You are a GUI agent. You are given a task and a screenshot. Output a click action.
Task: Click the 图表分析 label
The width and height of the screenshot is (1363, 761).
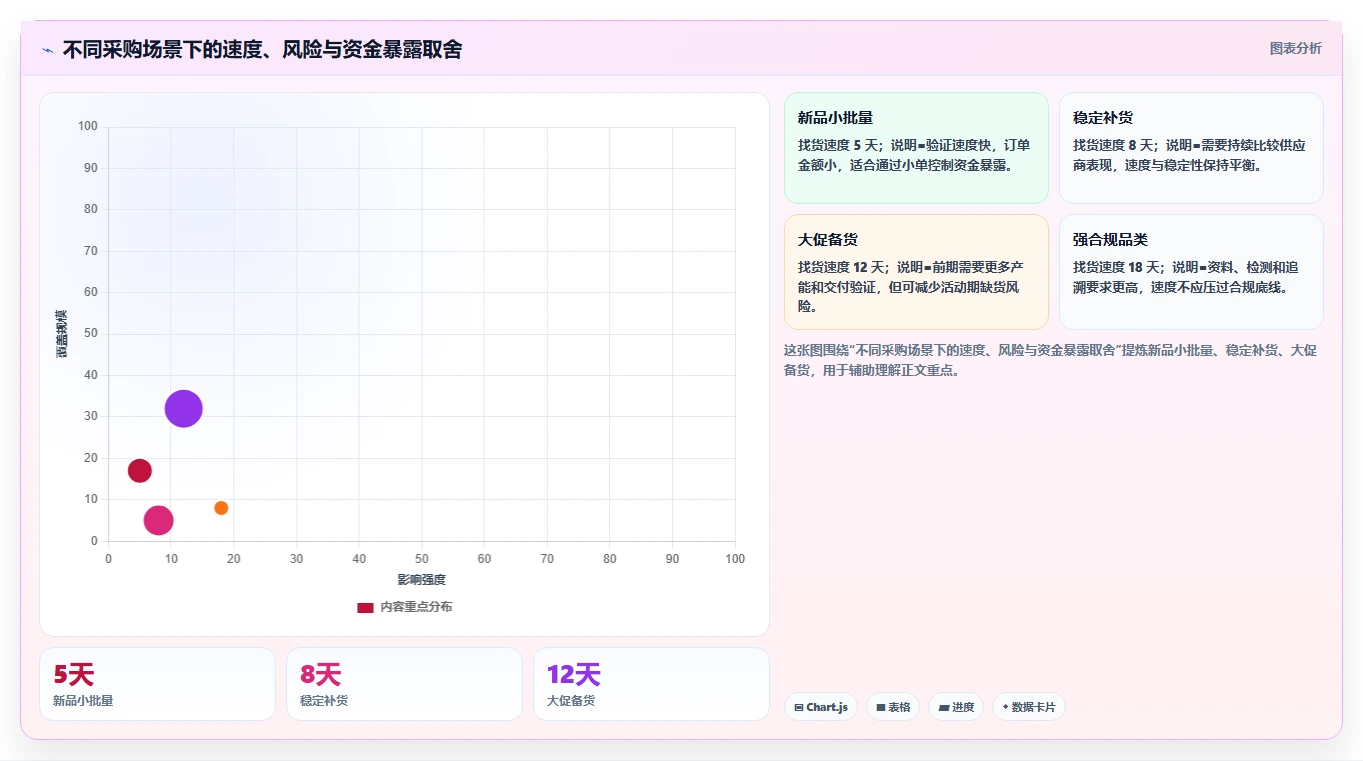[x=1295, y=48]
